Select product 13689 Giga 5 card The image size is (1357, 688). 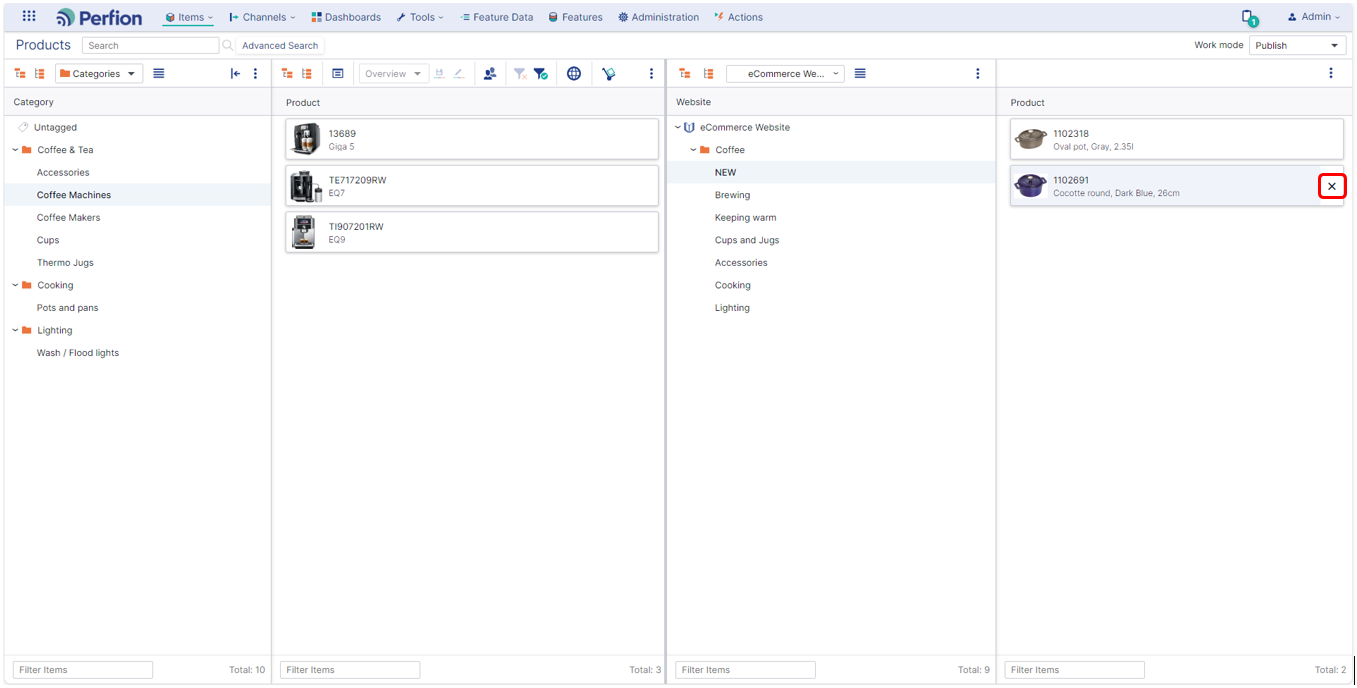click(x=472, y=139)
